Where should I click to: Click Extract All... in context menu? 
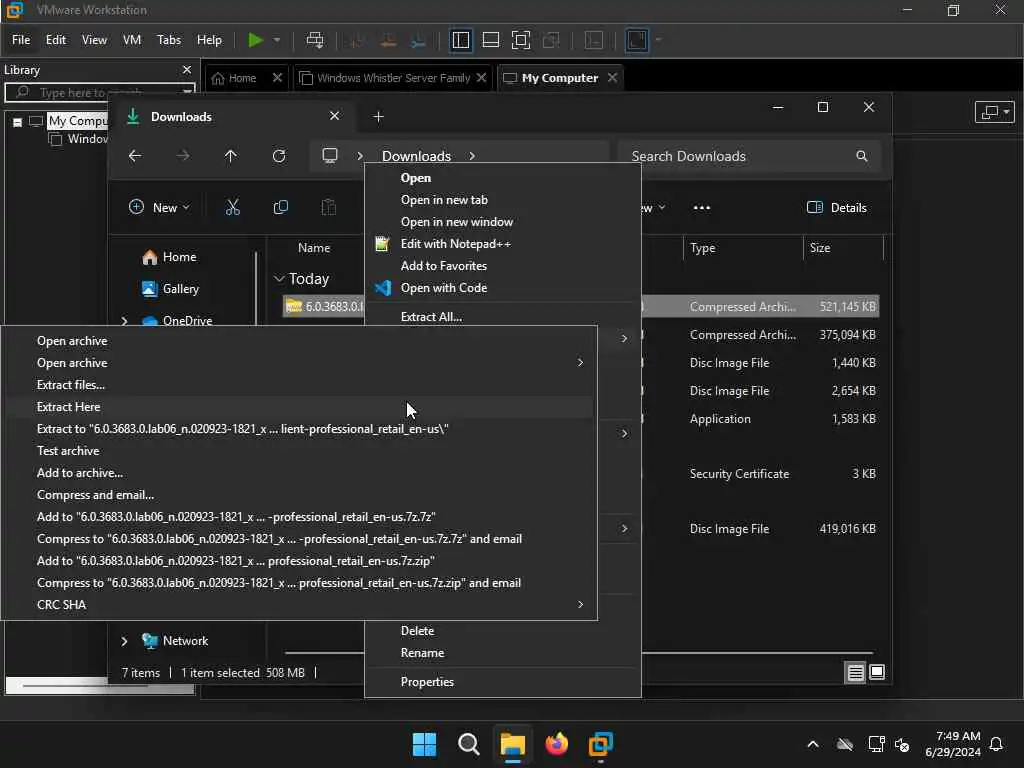(x=502, y=317)
